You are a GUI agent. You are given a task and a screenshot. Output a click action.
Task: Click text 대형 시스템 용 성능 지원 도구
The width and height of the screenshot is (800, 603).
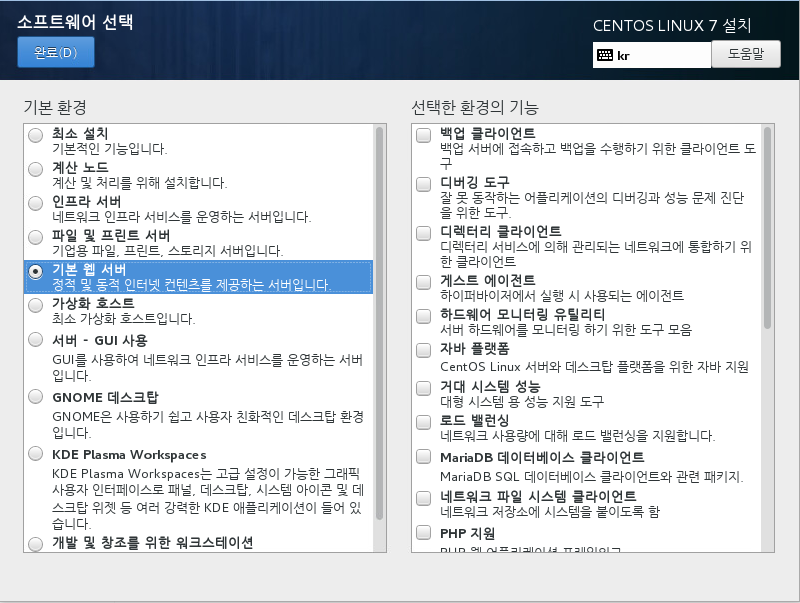[x=522, y=401]
